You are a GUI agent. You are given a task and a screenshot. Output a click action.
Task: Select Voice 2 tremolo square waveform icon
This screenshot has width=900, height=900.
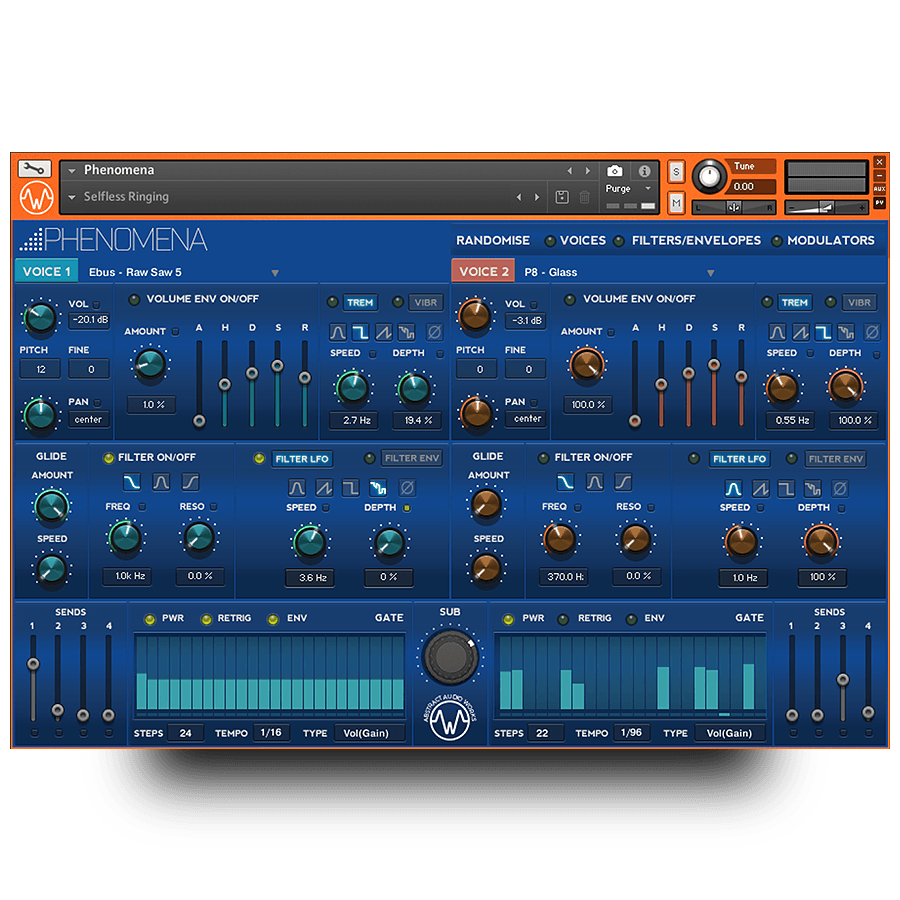823,332
